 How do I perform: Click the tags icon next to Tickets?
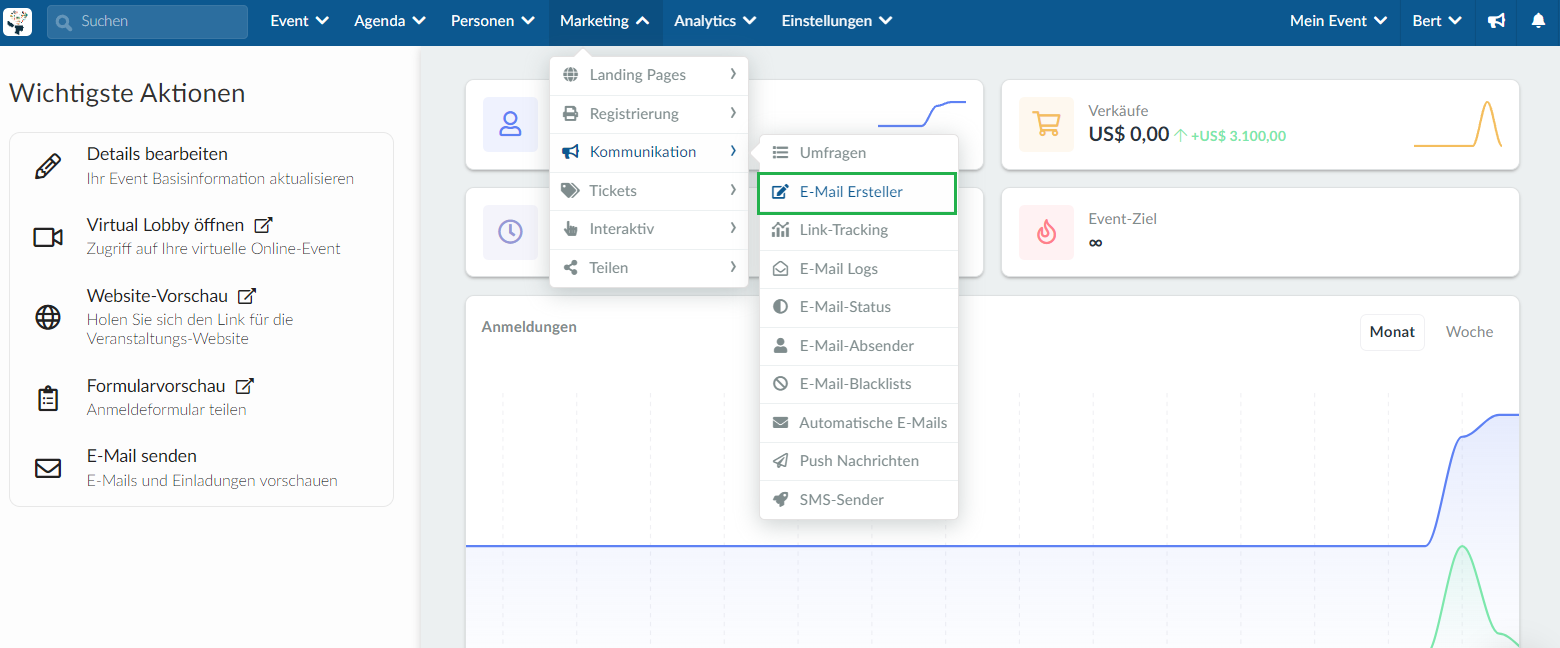coord(571,190)
